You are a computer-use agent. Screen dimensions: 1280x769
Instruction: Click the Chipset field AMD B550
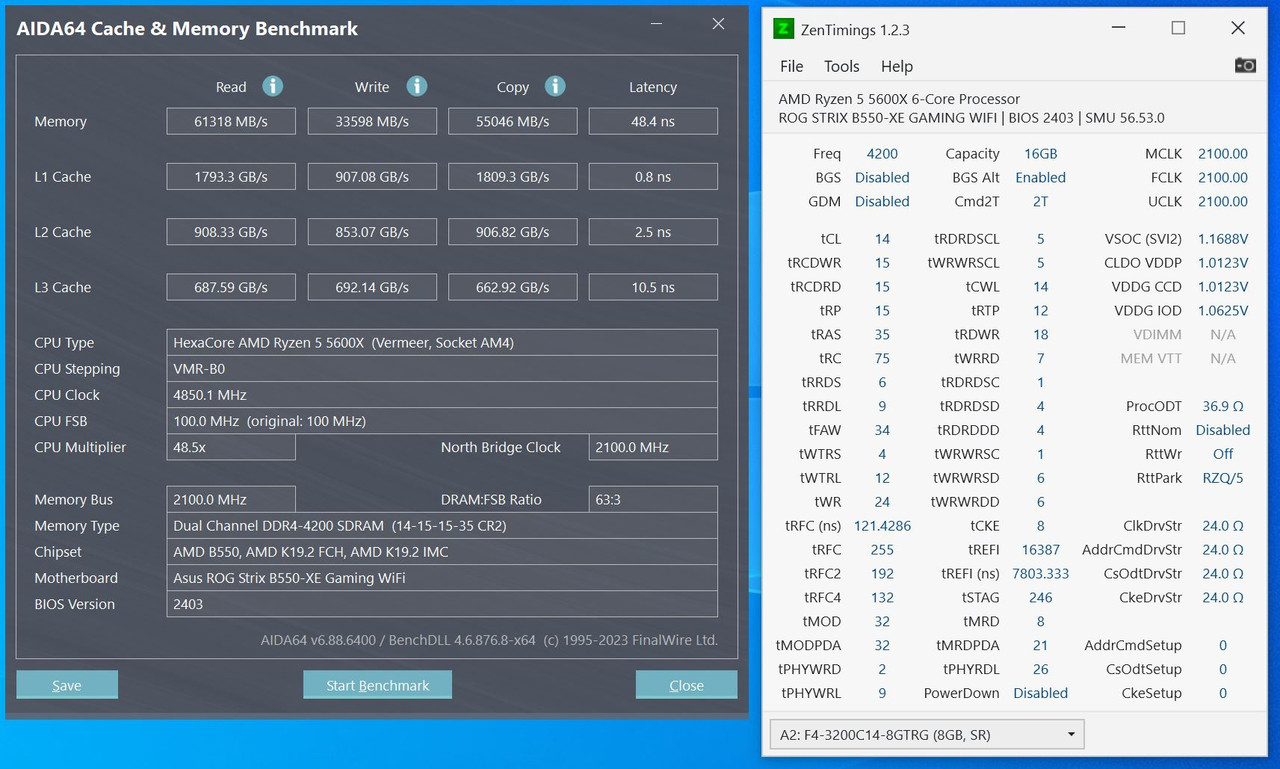(x=442, y=551)
